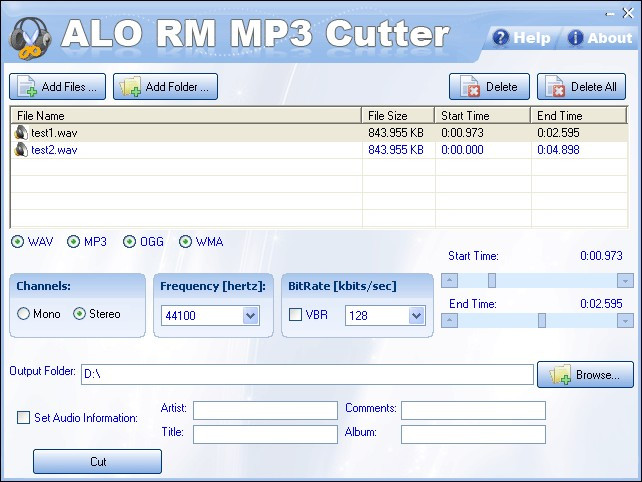The image size is (642, 482).
Task: Click the End Time slider thumb
Action: tap(542, 320)
